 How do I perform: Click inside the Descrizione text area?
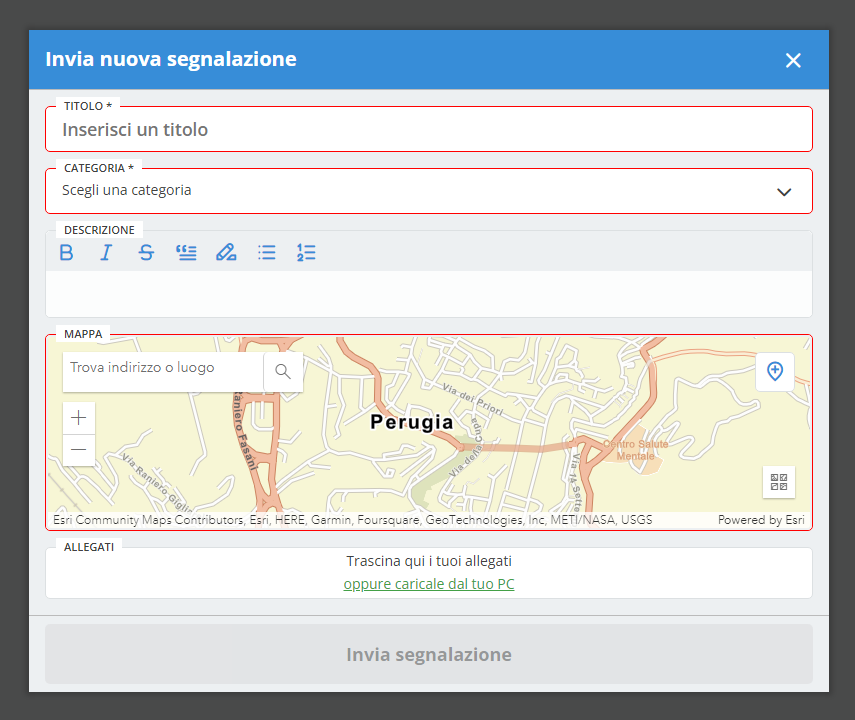pos(428,293)
